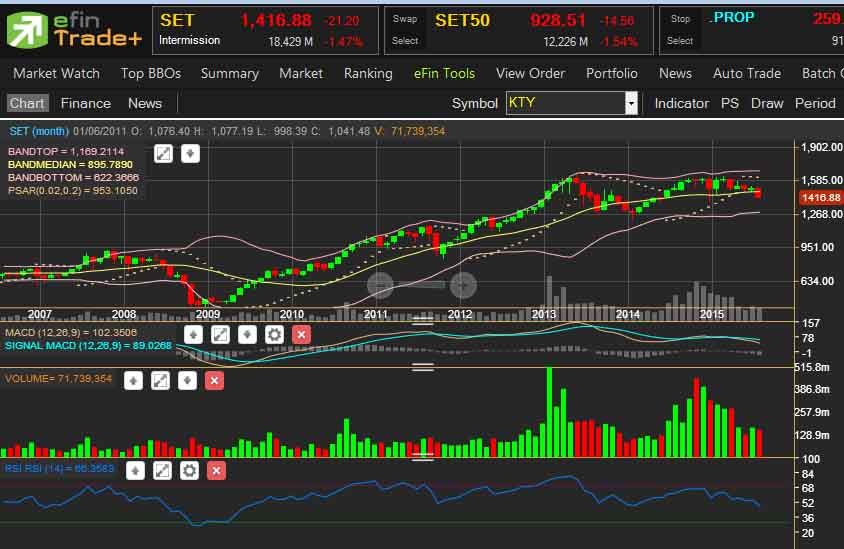This screenshot has width=844, height=549.
Task: Open RSI indicator settings gear
Action: [x=189, y=471]
